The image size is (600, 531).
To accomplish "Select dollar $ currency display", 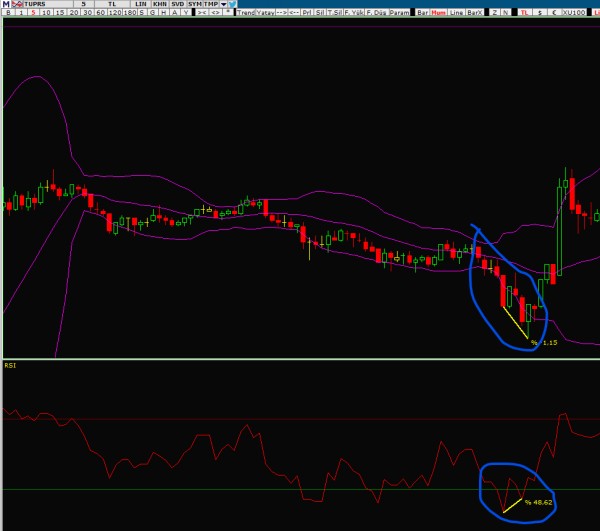I will tap(540, 13).
